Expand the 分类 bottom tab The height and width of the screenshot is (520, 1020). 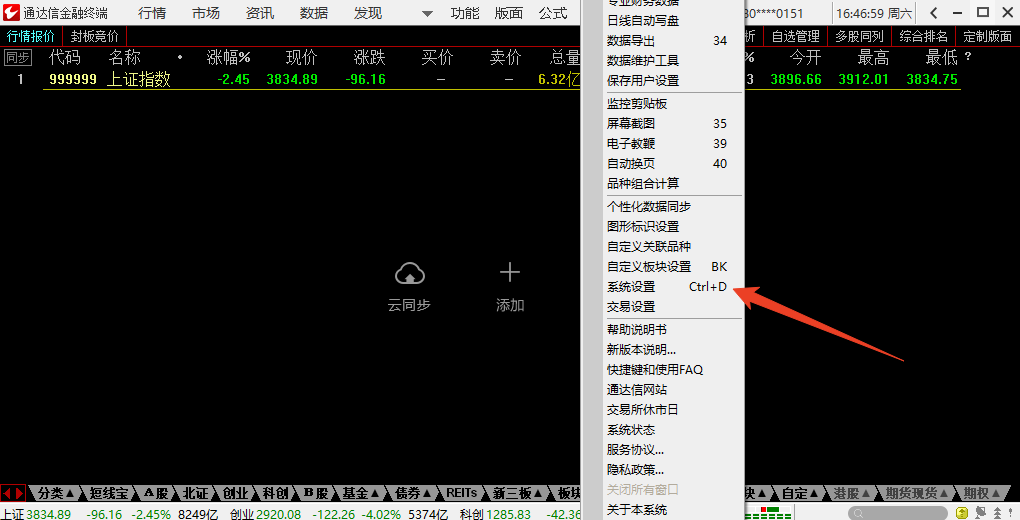point(56,493)
